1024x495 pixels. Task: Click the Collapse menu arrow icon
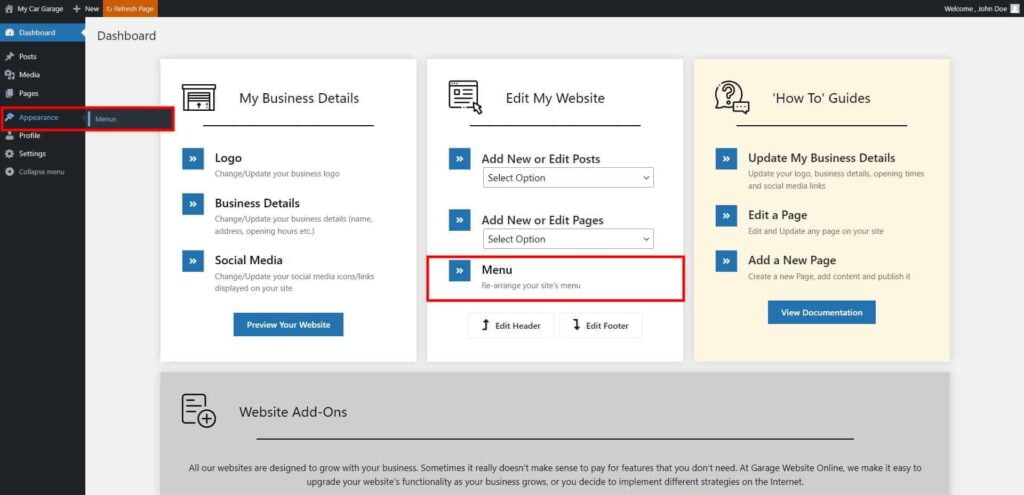(x=9, y=172)
